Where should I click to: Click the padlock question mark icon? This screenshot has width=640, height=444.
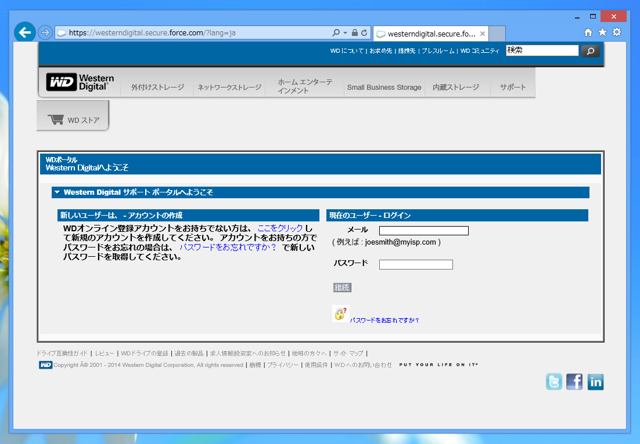click(x=340, y=313)
